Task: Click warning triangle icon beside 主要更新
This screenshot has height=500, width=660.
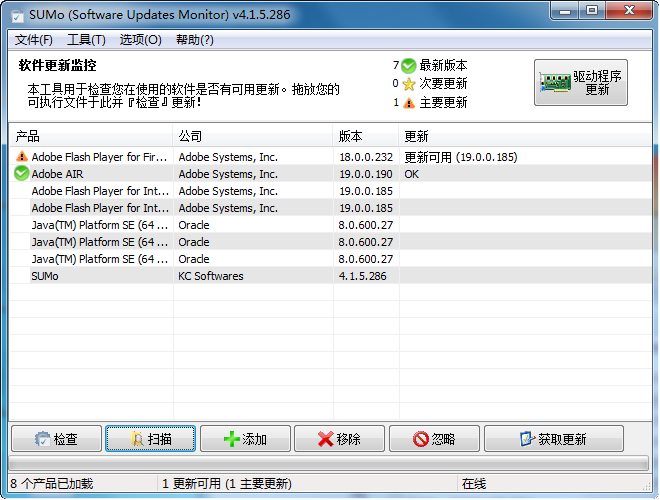Action: (x=408, y=103)
